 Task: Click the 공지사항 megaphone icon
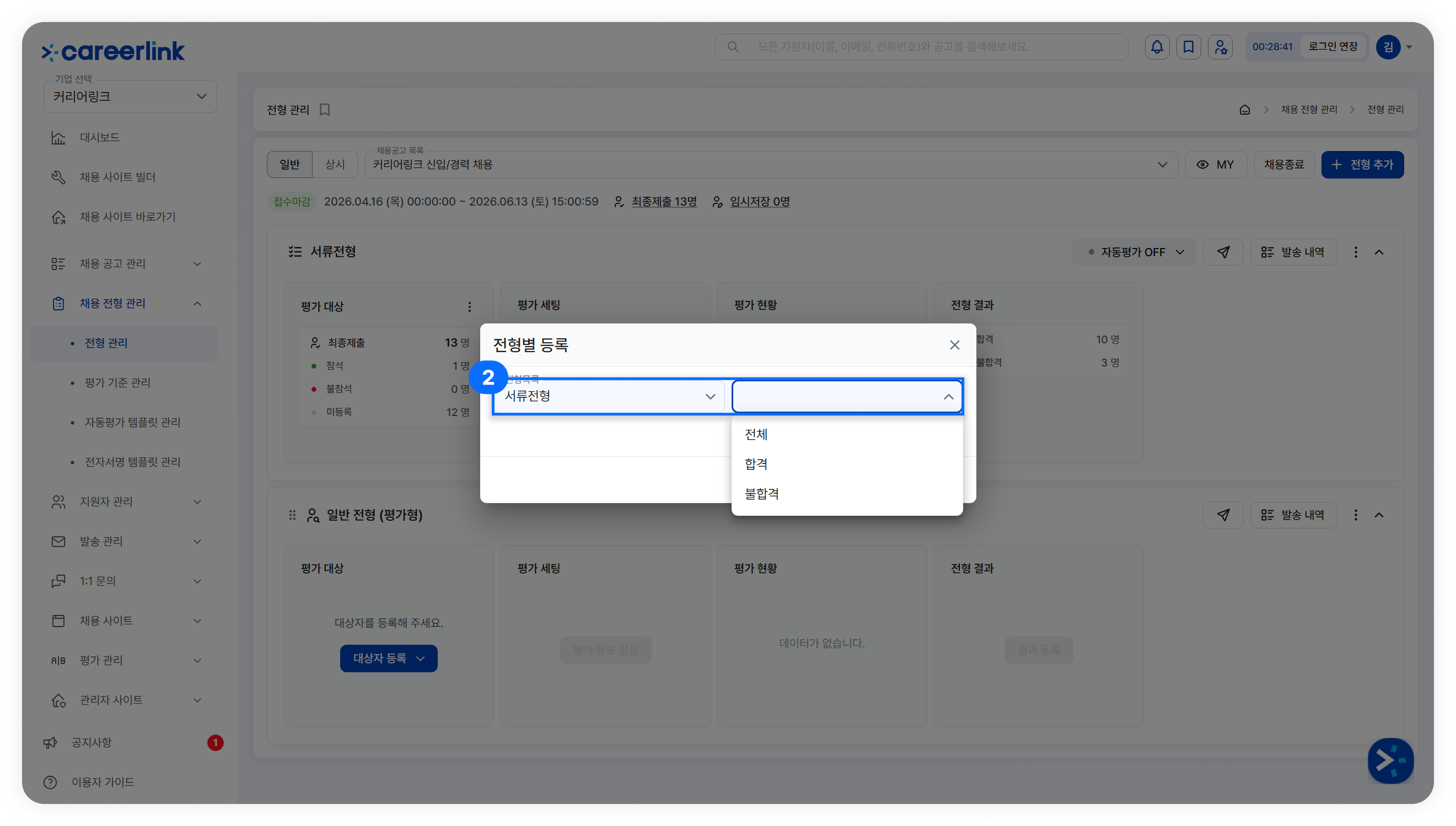[x=51, y=742]
